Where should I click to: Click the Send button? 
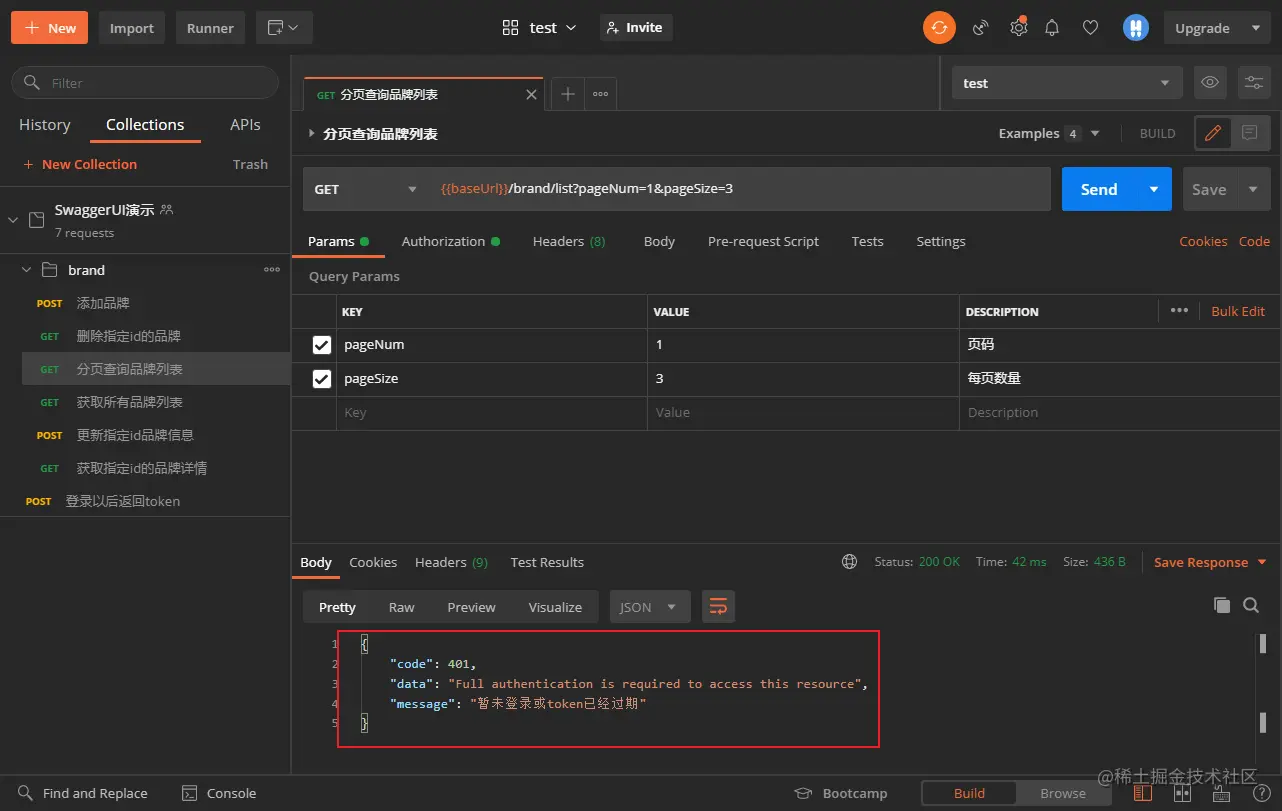[1099, 189]
